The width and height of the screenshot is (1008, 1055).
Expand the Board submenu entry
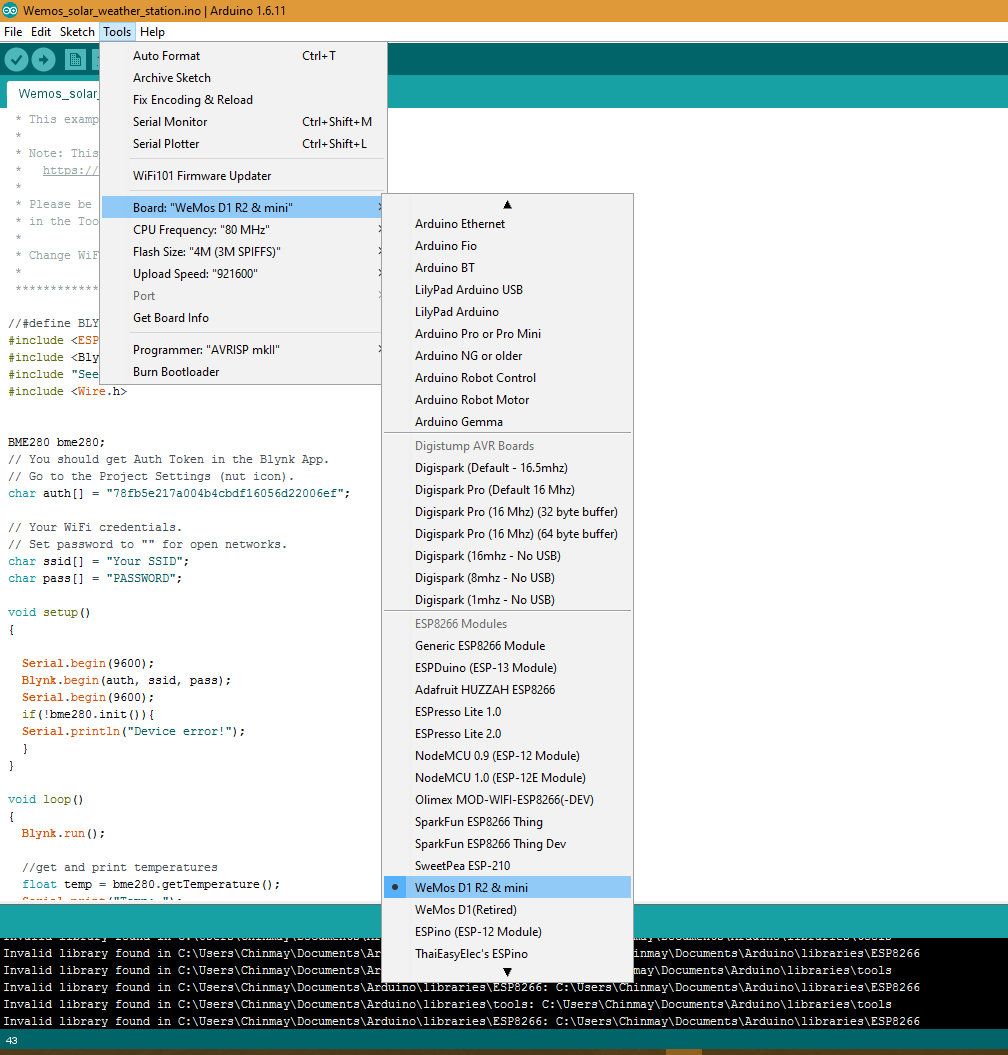pos(243,207)
